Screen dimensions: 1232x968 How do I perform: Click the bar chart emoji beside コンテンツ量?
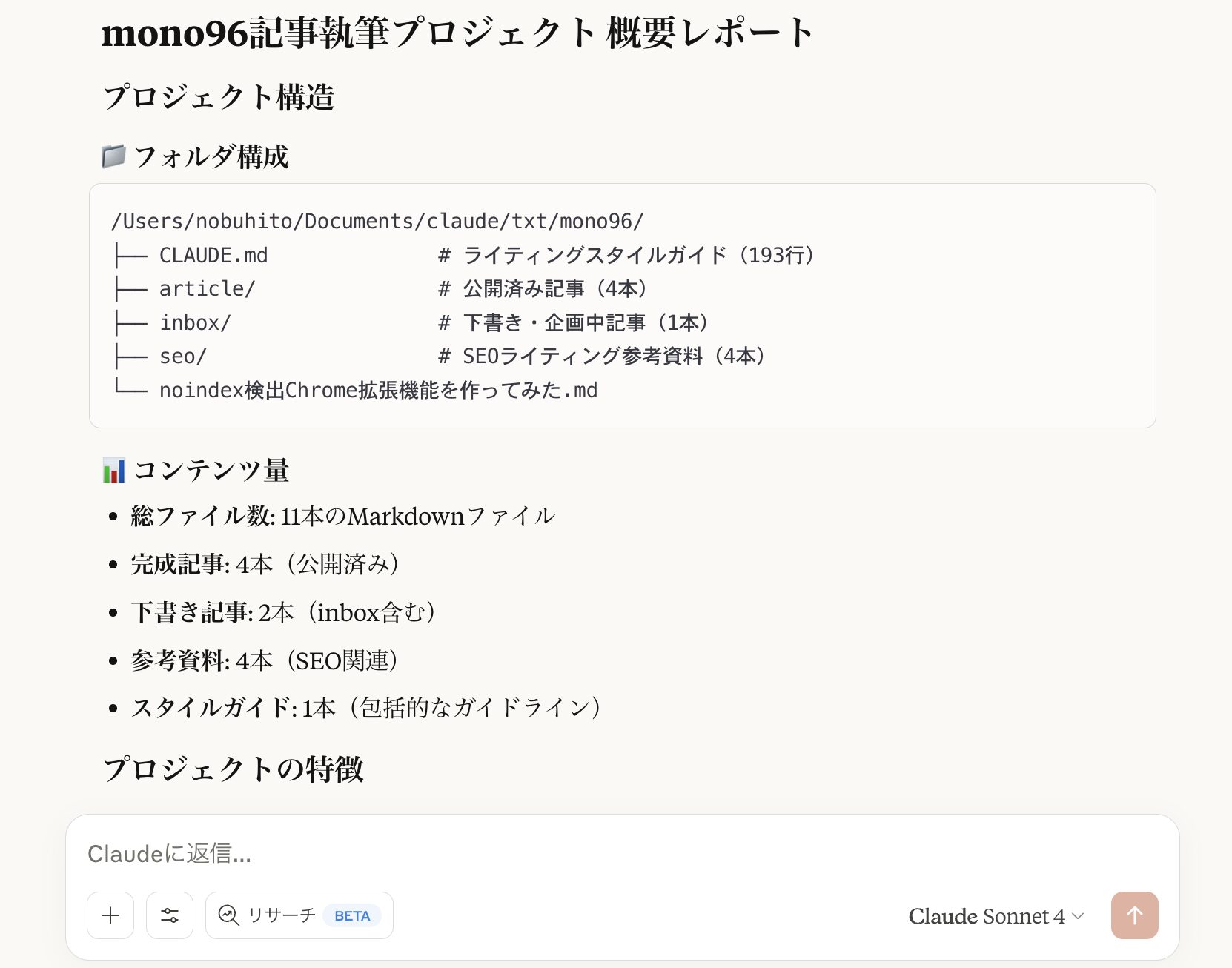114,470
